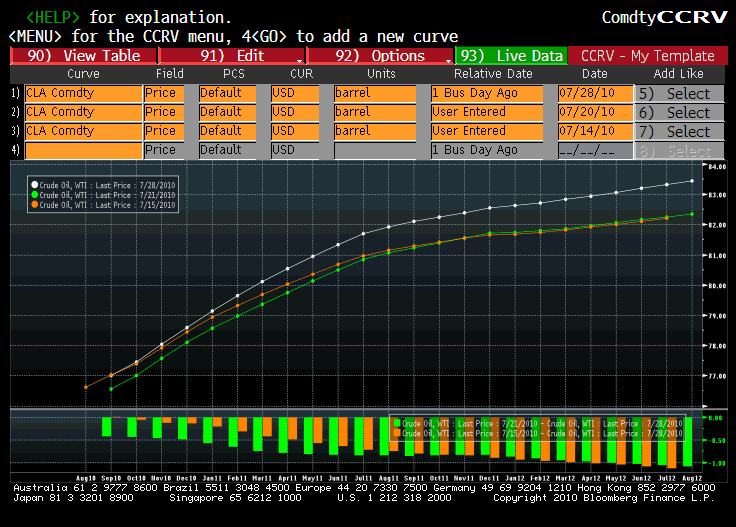Click the white 7/28/2010 curve legend marker

point(35,185)
